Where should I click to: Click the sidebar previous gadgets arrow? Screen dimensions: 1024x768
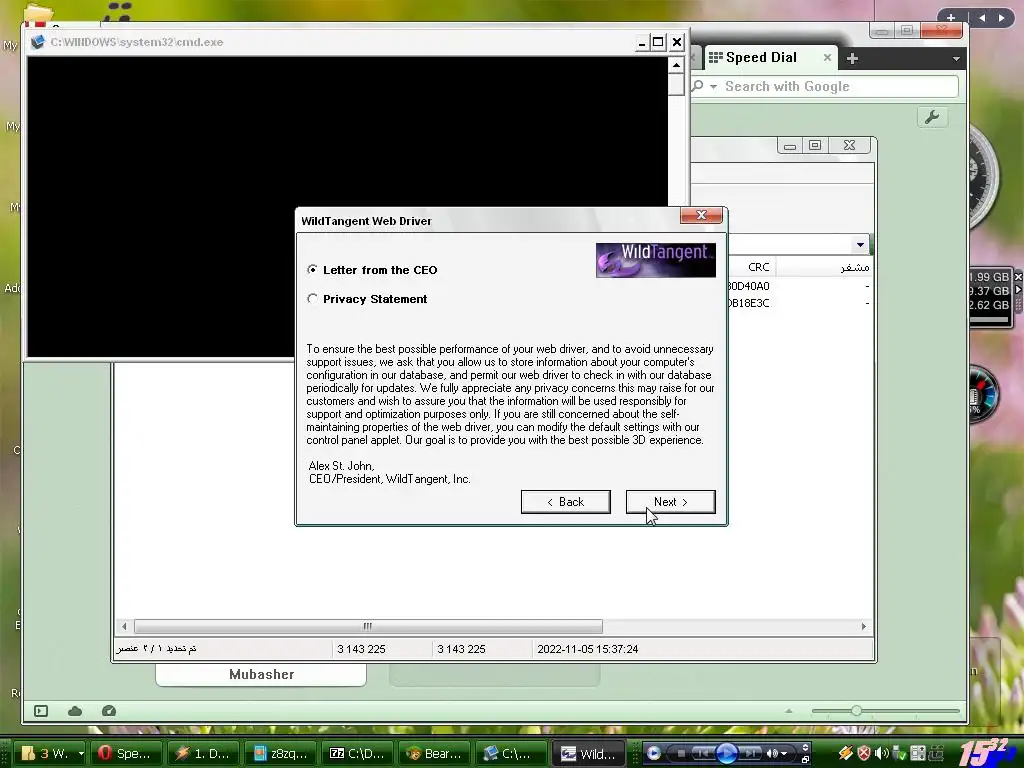click(x=982, y=18)
